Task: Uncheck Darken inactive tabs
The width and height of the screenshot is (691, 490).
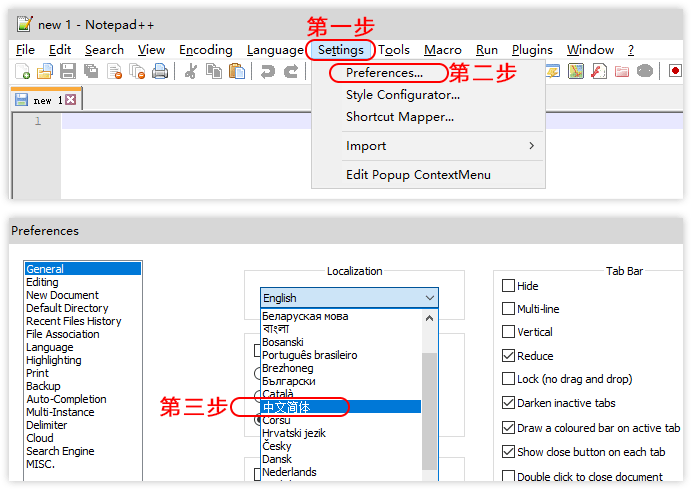Action: [x=508, y=403]
